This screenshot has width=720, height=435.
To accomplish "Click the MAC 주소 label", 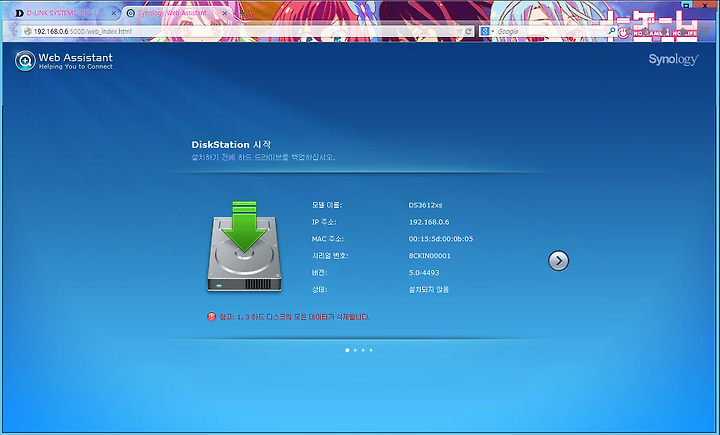I will 327,239.
